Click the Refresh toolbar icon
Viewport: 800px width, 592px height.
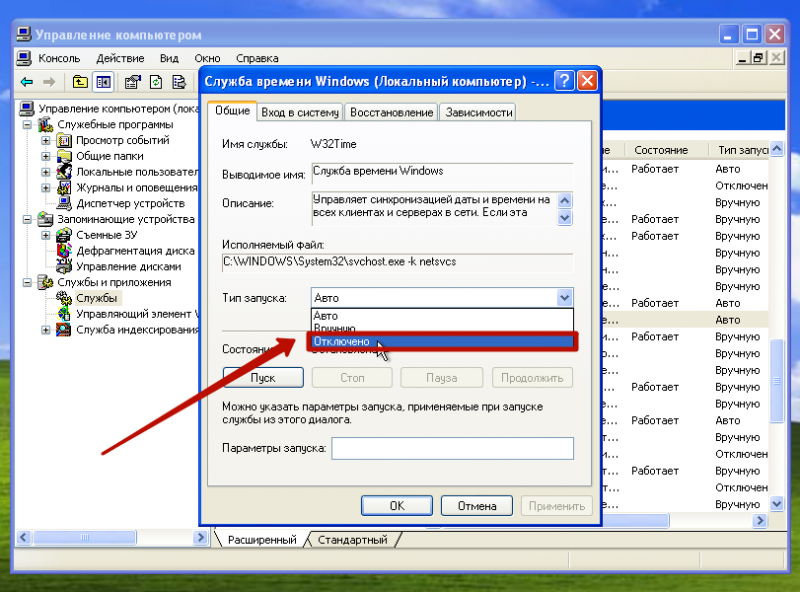pyautogui.click(x=156, y=82)
